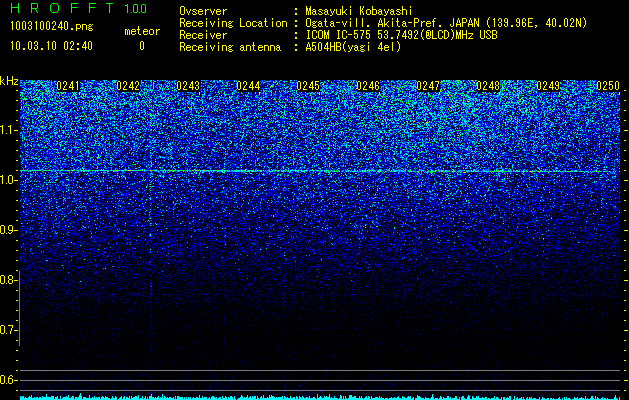Click the filename 1003100240.png
This screenshot has height=400, width=629.
coord(52,27)
